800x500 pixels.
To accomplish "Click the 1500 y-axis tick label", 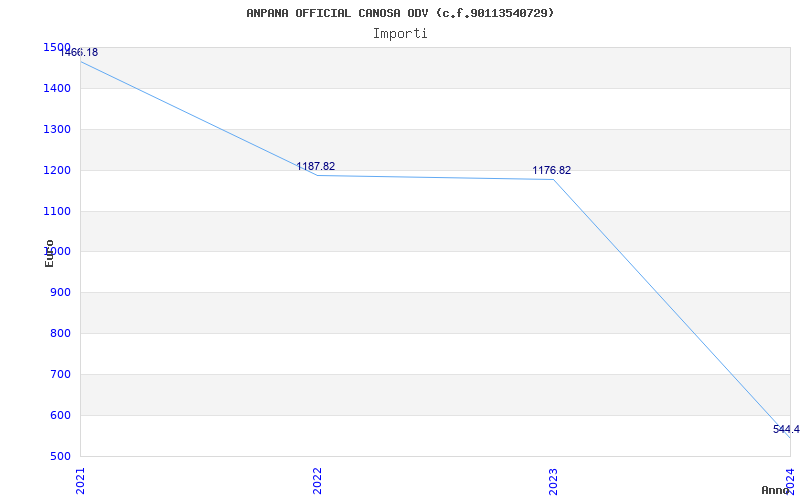I will 57,47.
